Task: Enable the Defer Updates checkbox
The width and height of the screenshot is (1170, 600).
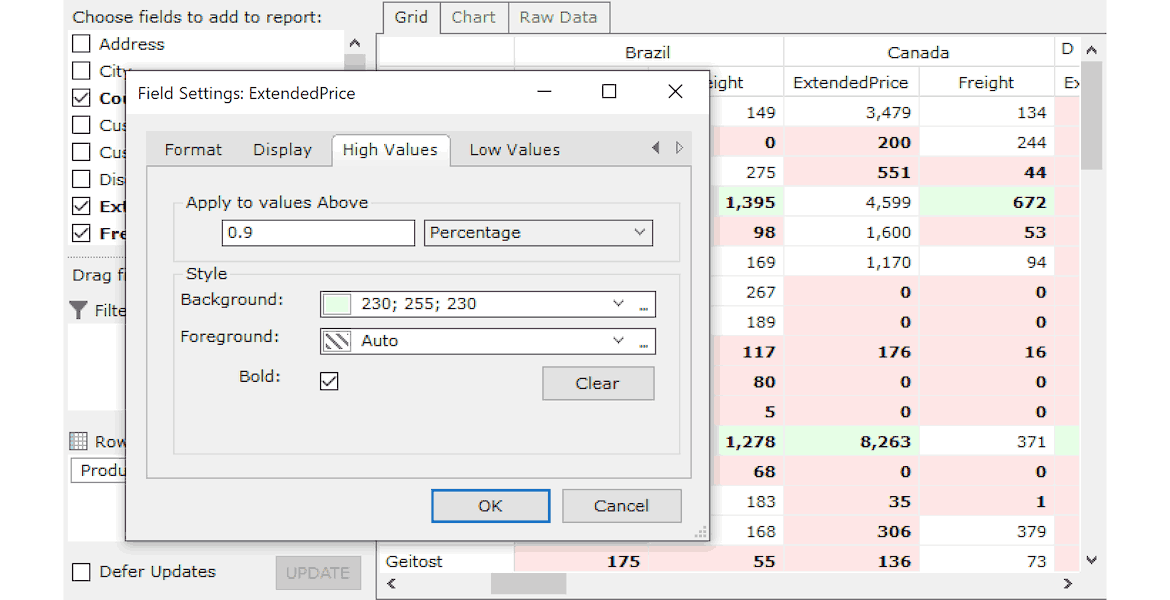Action: click(x=82, y=572)
